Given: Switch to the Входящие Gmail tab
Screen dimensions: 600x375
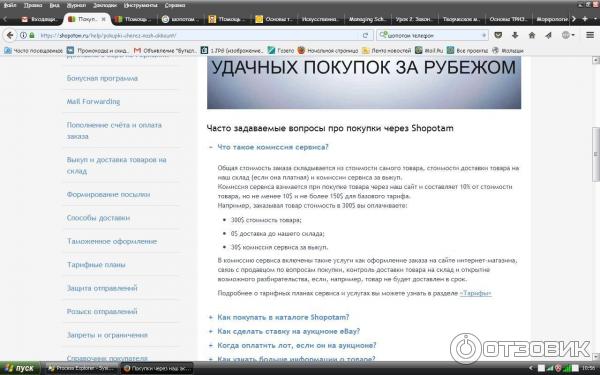Looking at the screenshot, I should pos(40,19).
